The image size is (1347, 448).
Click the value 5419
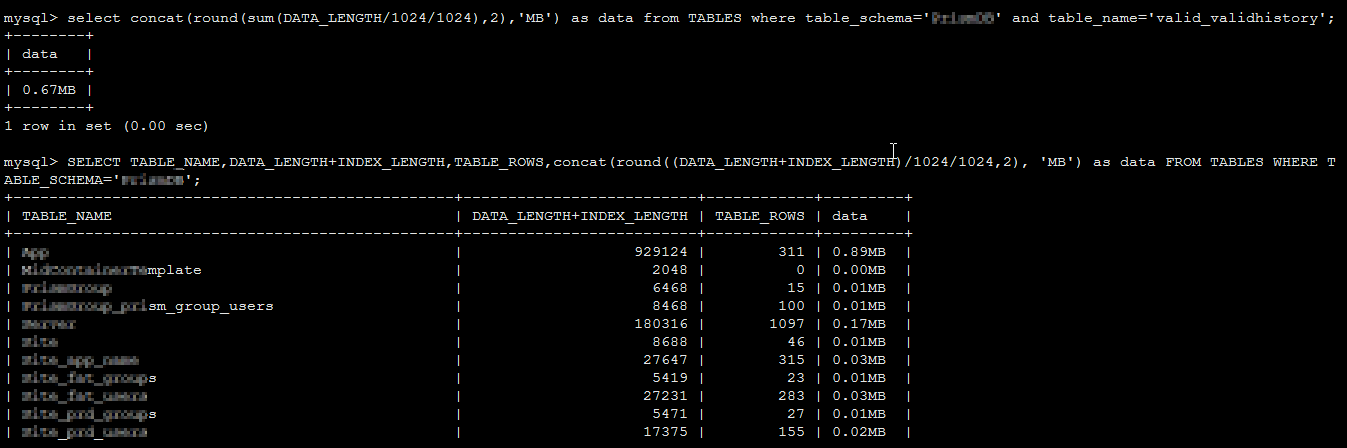tap(670, 378)
